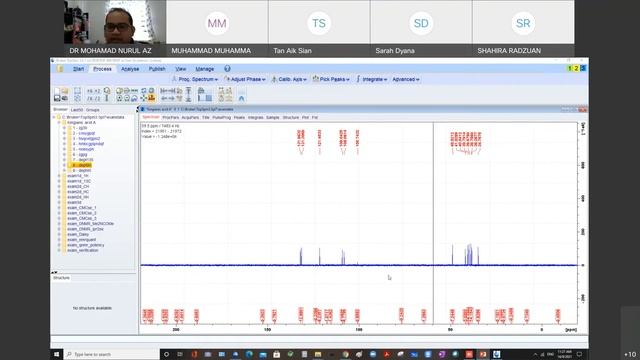Open the Title tab
This screenshot has width=640, height=360.
[x=206, y=118]
